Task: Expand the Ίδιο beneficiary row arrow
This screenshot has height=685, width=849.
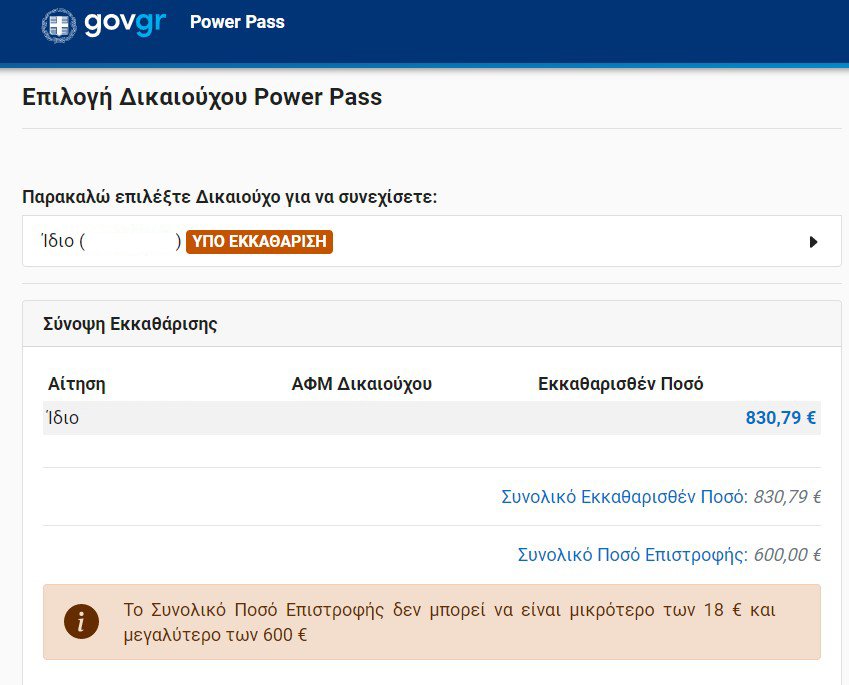Action: (x=813, y=242)
